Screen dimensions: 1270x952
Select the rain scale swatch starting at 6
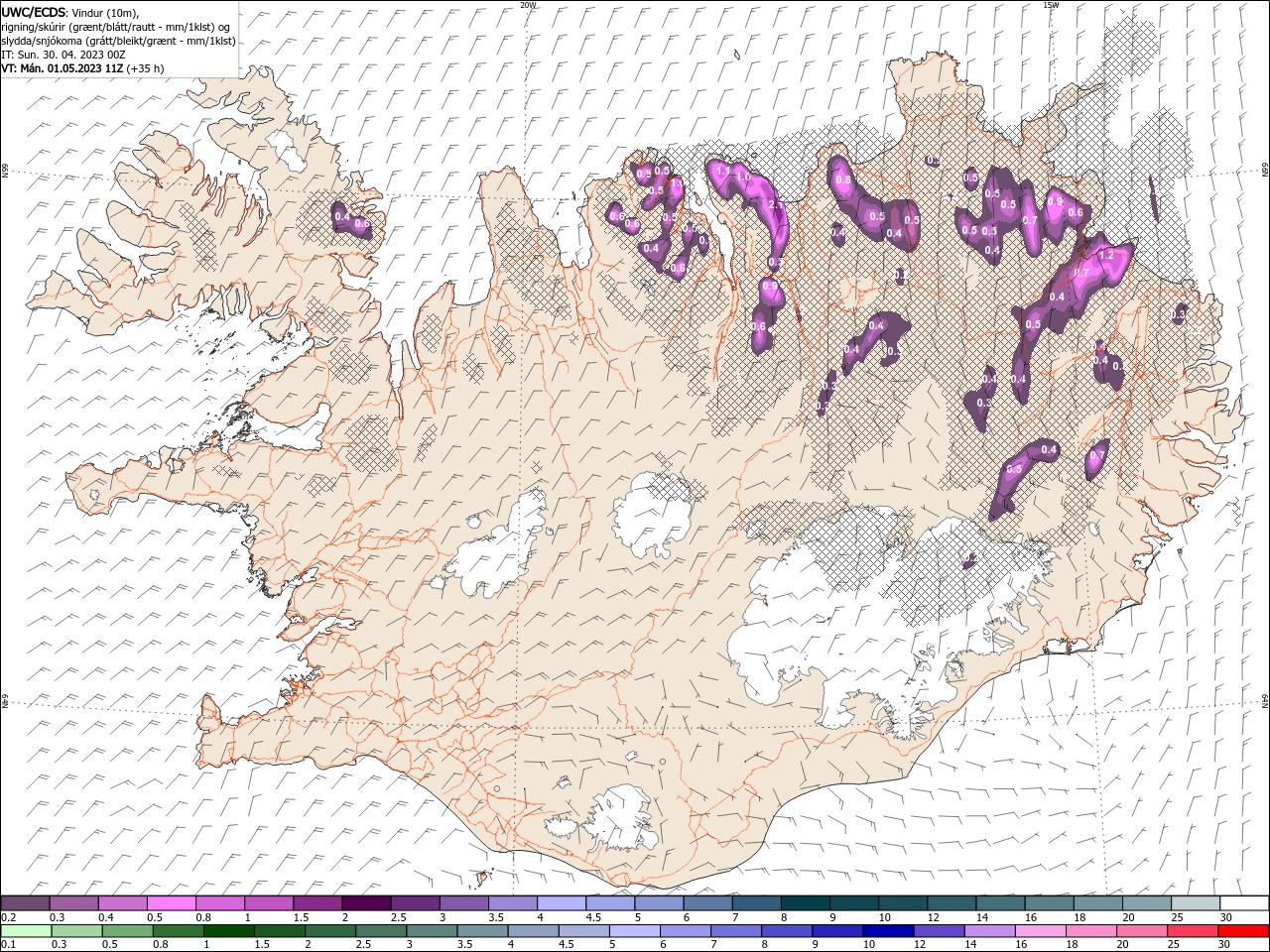pyautogui.click(x=686, y=931)
